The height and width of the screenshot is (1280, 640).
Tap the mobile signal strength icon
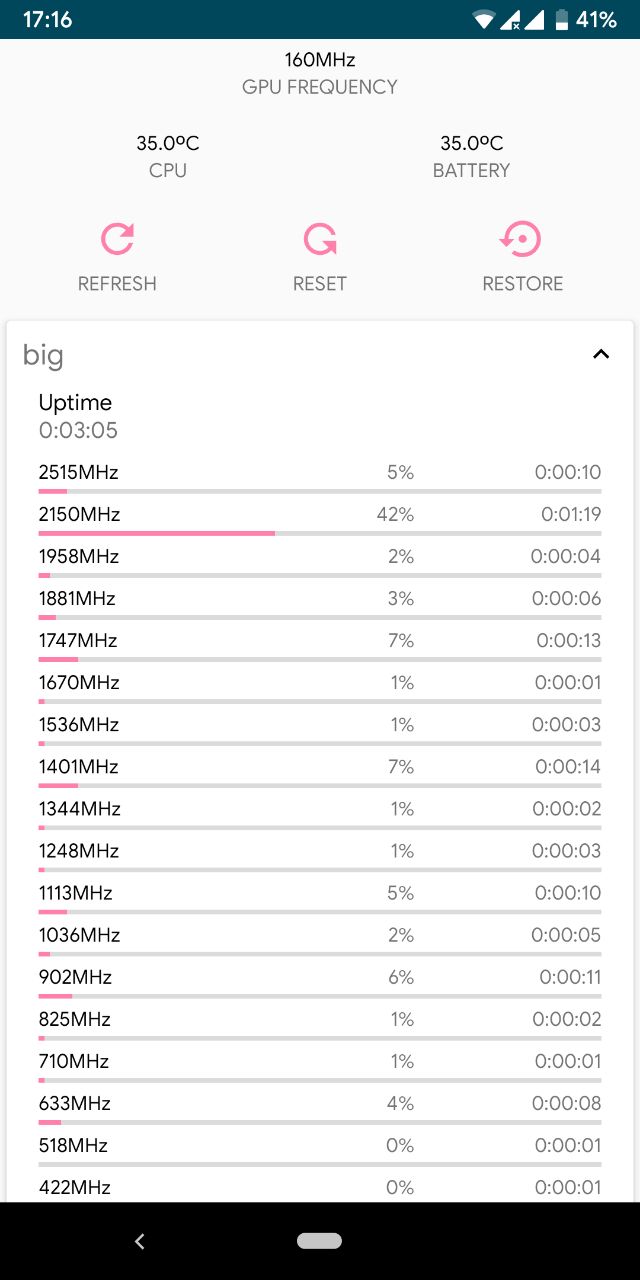click(534, 19)
